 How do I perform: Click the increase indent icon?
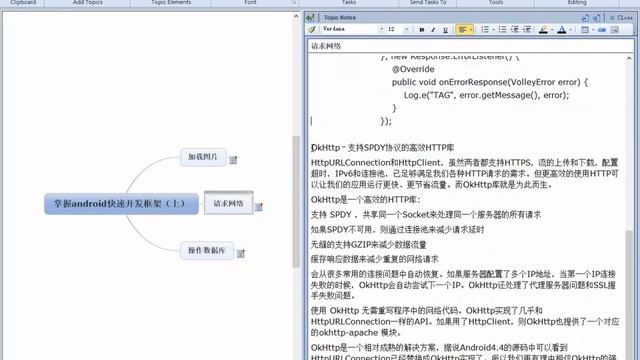point(527,29)
